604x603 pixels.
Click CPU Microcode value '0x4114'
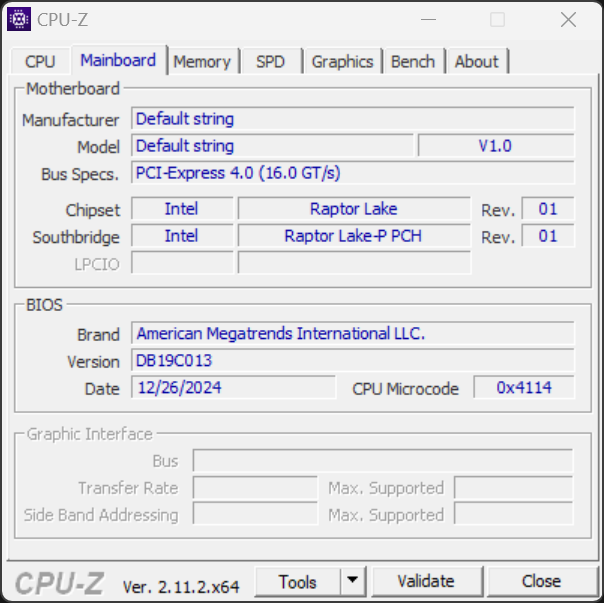[524, 387]
